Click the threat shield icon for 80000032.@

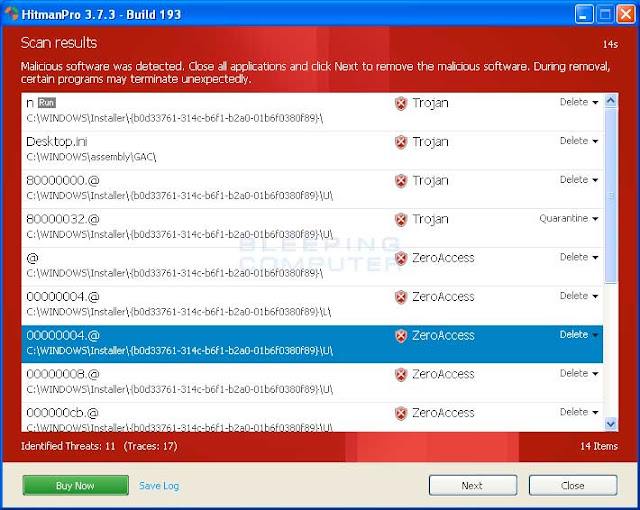(x=401, y=220)
